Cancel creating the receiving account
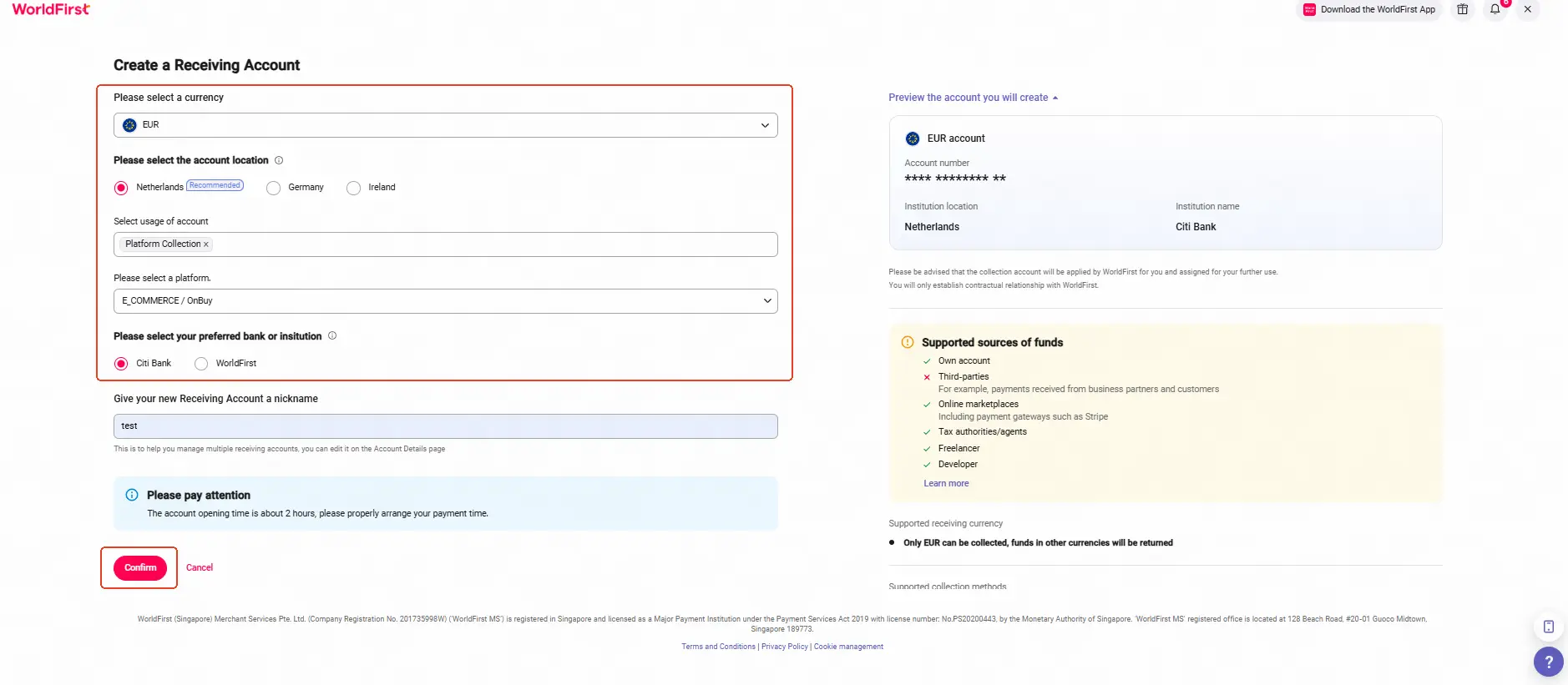1568x685 pixels. pyautogui.click(x=200, y=567)
